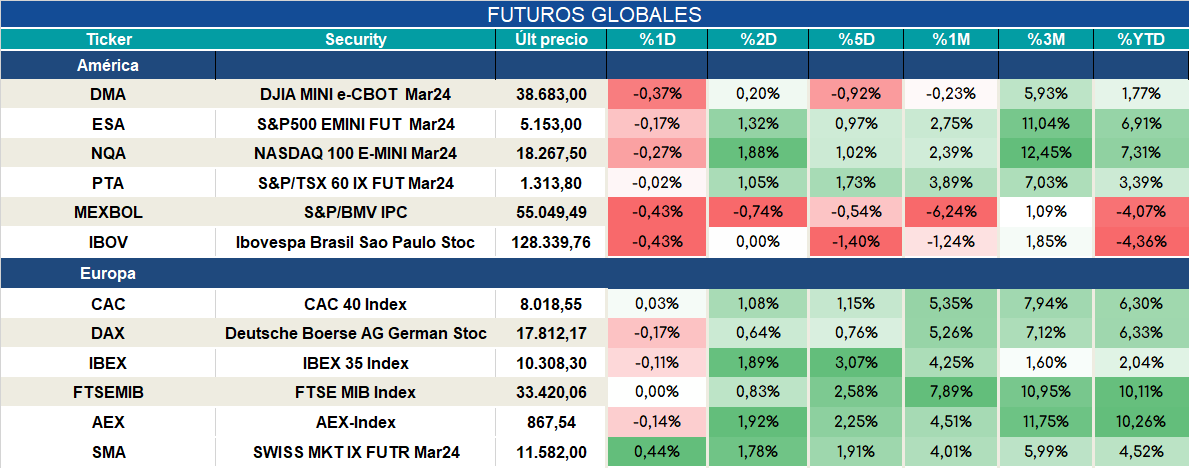Click the Ticker column header
Viewport: 1189px width, 468px height.
coord(108,40)
